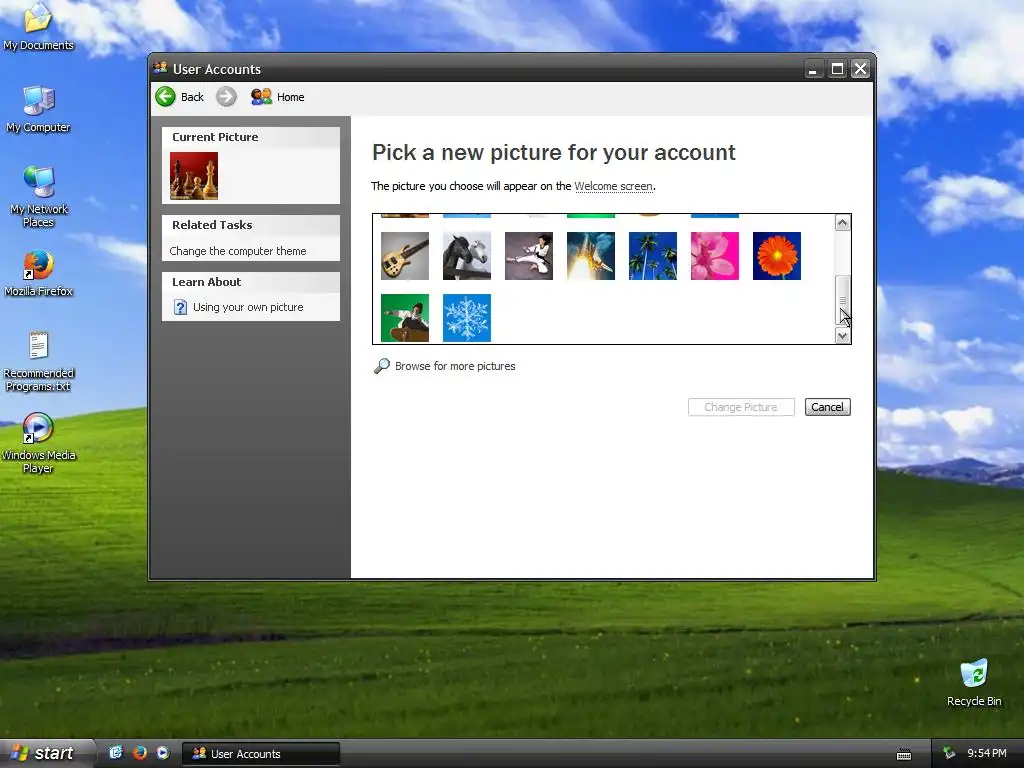Click the Current Picture panel header
This screenshot has width=1024, height=768.
coord(251,137)
